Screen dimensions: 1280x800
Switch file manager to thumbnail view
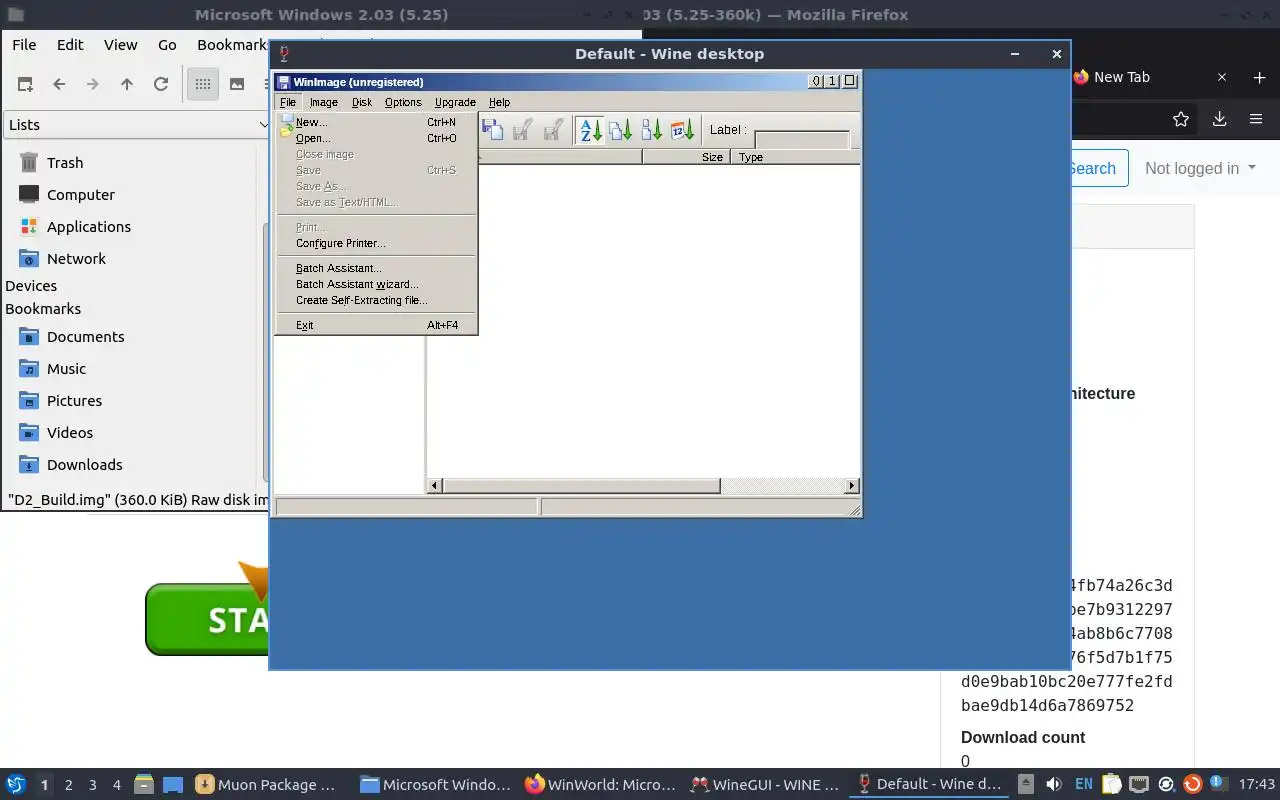tap(237, 84)
